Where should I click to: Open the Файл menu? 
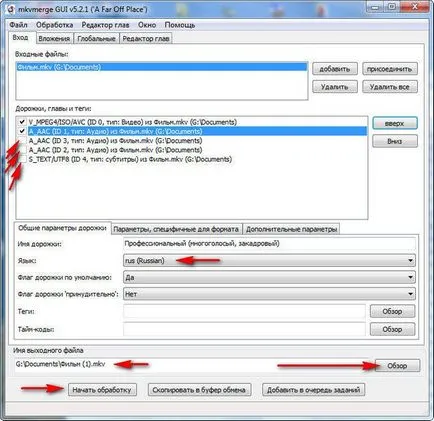click(18, 25)
